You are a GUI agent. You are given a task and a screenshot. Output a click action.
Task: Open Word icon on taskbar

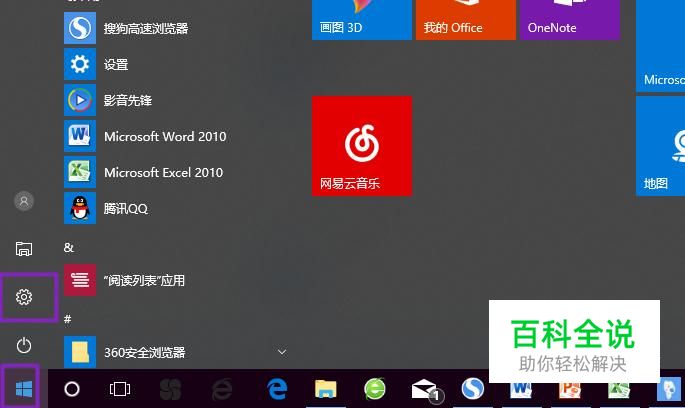(521, 391)
